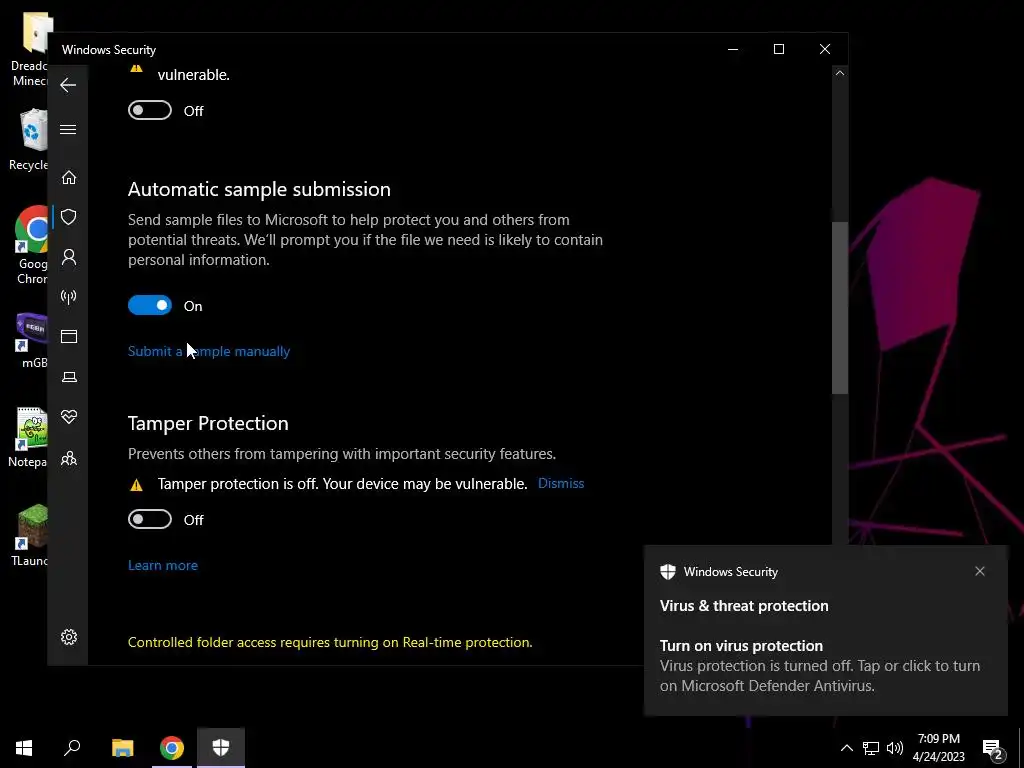Open File Explorer from taskbar
The height and width of the screenshot is (768, 1024).
122,748
